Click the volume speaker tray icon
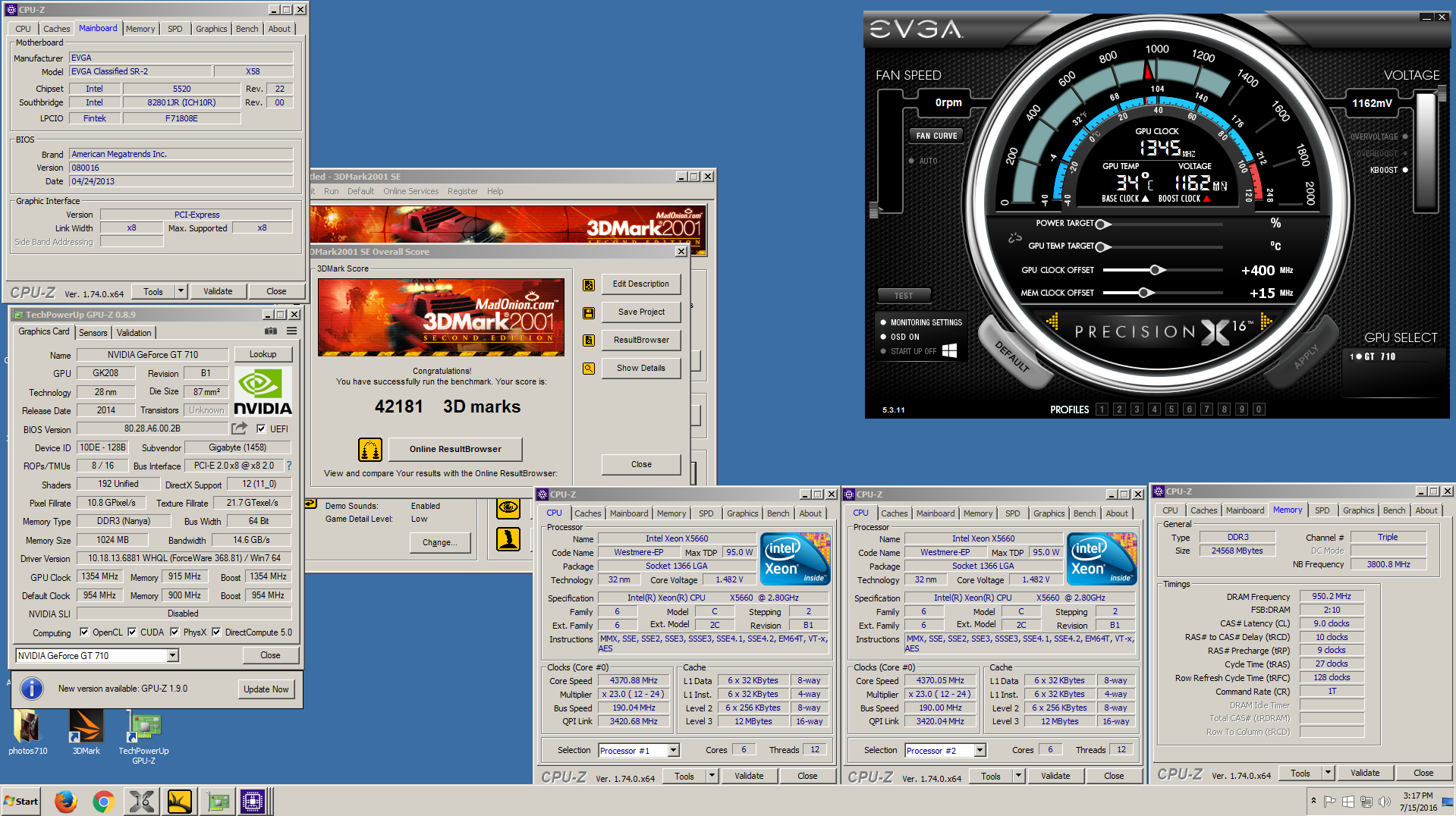This screenshot has width=1456, height=816. click(x=1385, y=802)
